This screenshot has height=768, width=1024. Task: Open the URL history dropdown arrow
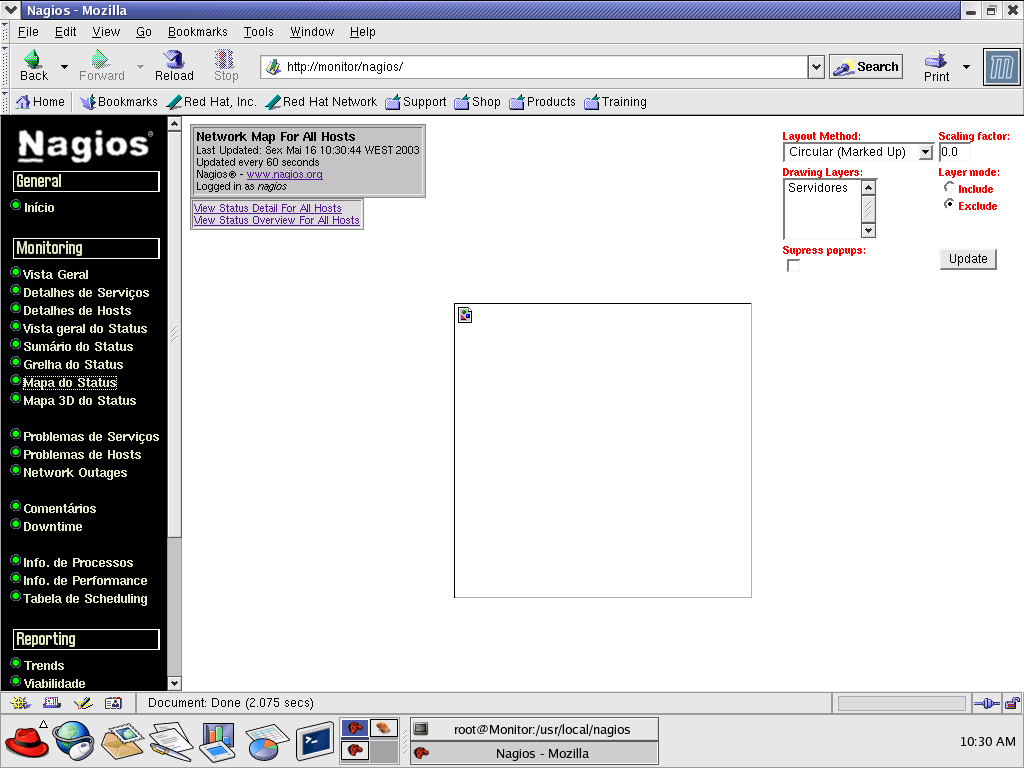[816, 67]
